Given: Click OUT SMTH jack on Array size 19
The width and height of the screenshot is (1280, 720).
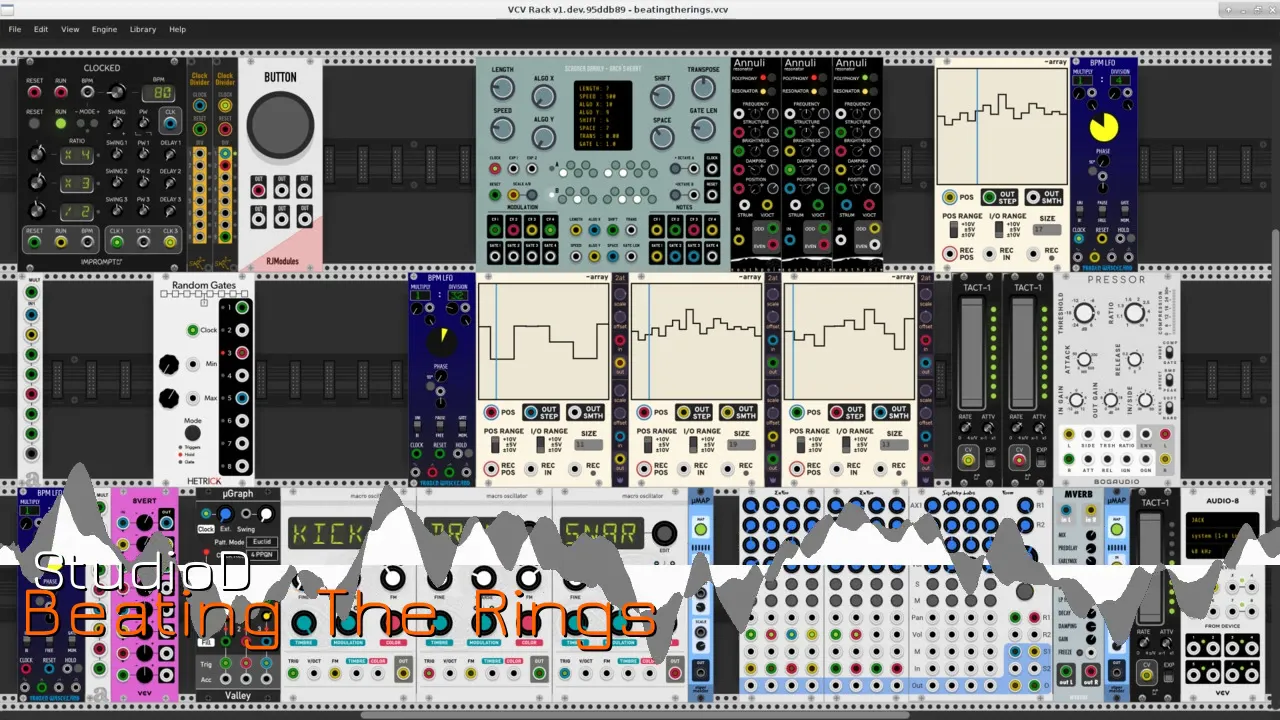Looking at the screenshot, I should [x=728, y=413].
